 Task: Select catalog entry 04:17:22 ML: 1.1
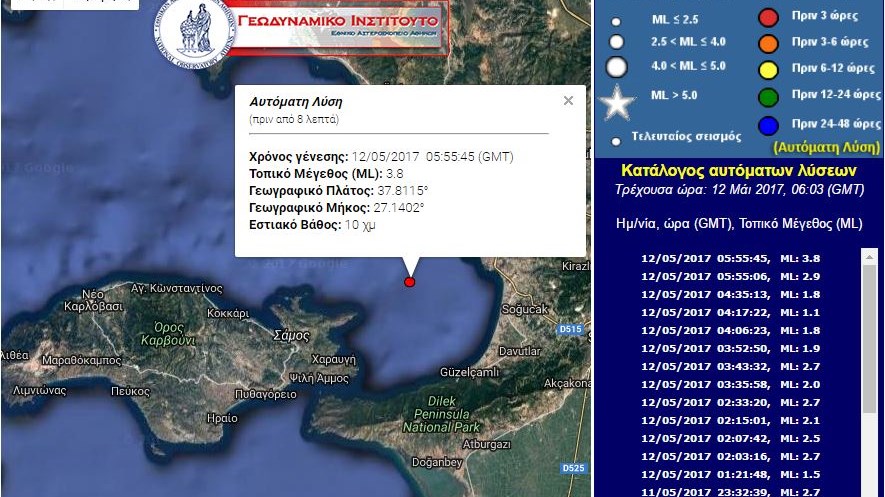(730, 313)
